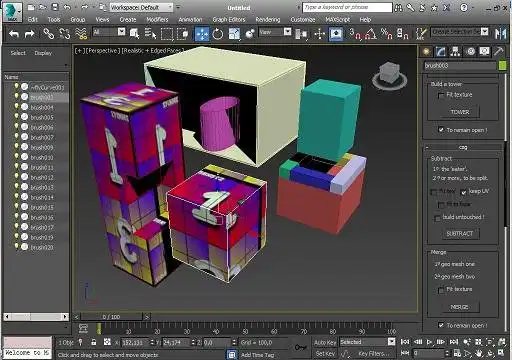512x360 pixels.
Task: Click the TOWER button
Action: coord(460,112)
